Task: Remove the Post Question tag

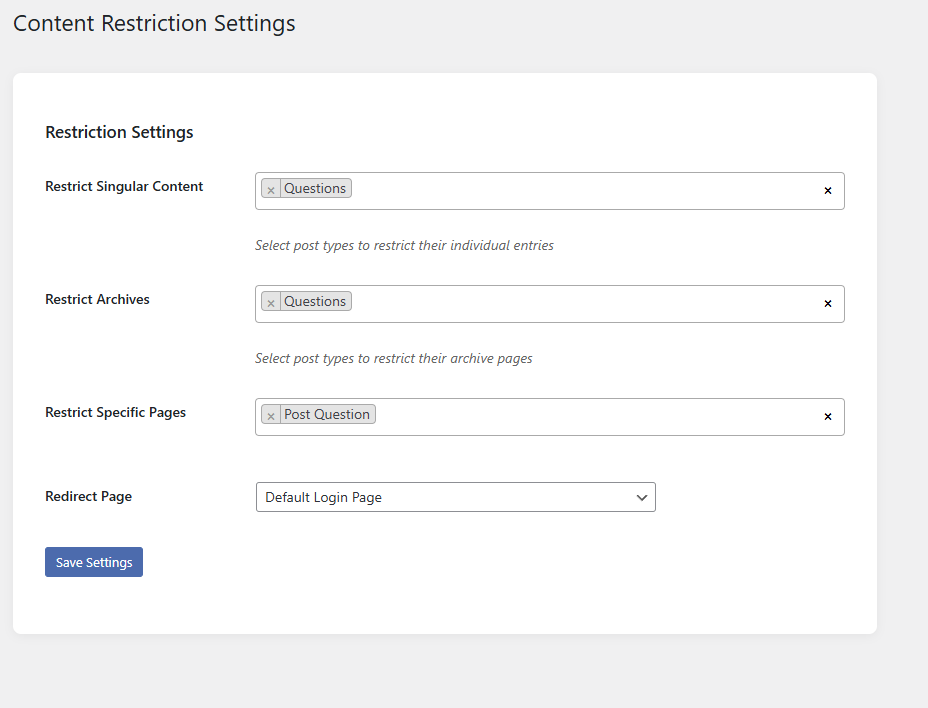Action: click(271, 416)
